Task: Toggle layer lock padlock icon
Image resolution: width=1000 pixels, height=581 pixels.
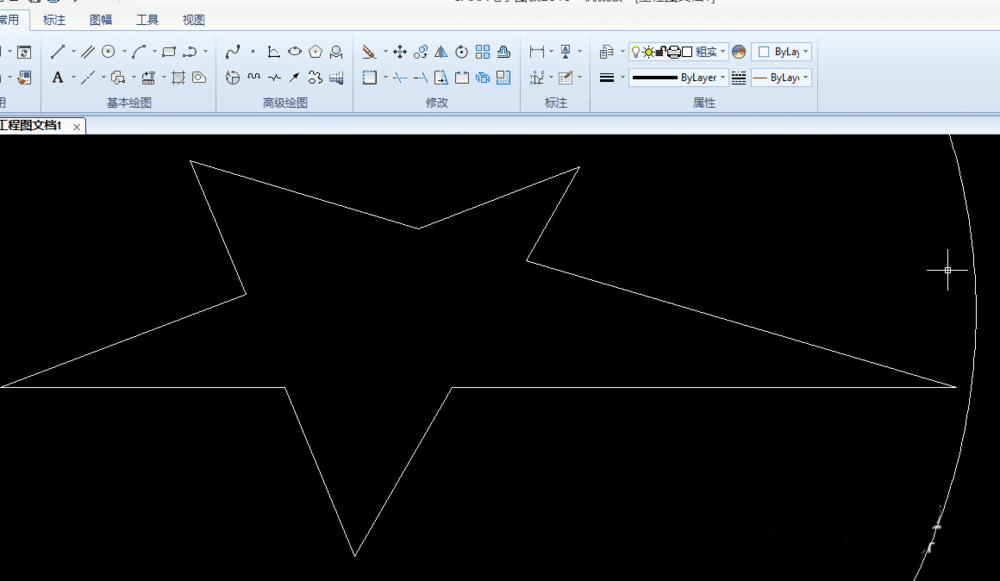Action: point(661,52)
